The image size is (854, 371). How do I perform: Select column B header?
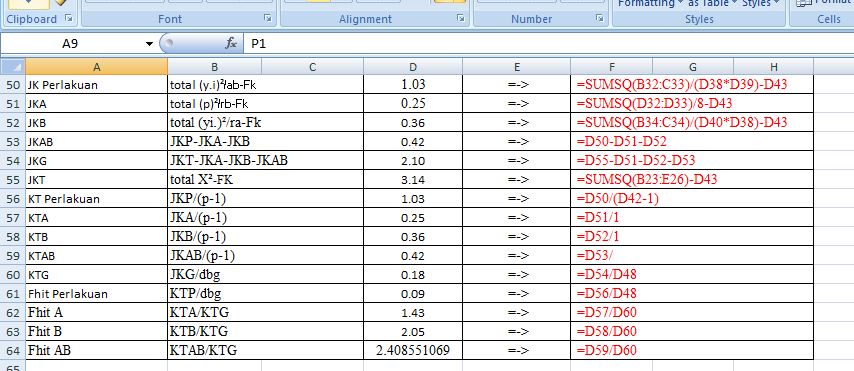click(x=215, y=67)
